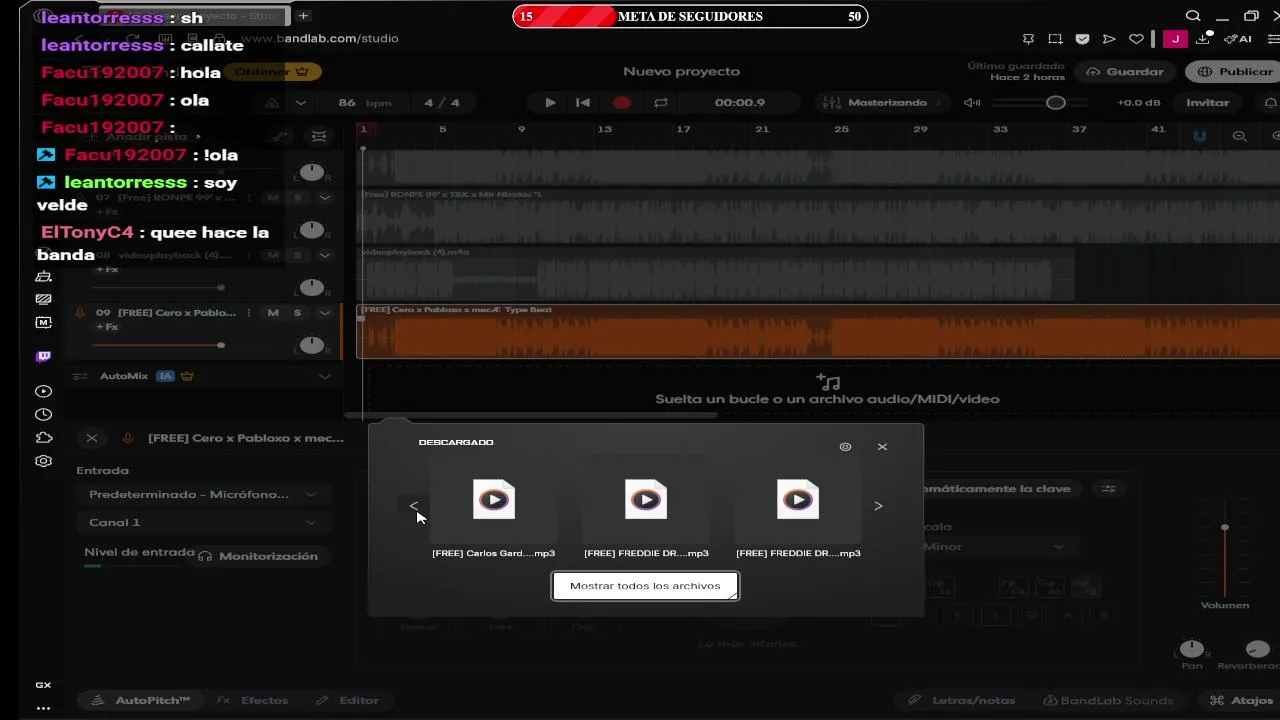Switch to the AutoPitch tab
The width and height of the screenshot is (1280, 720).
(141, 700)
